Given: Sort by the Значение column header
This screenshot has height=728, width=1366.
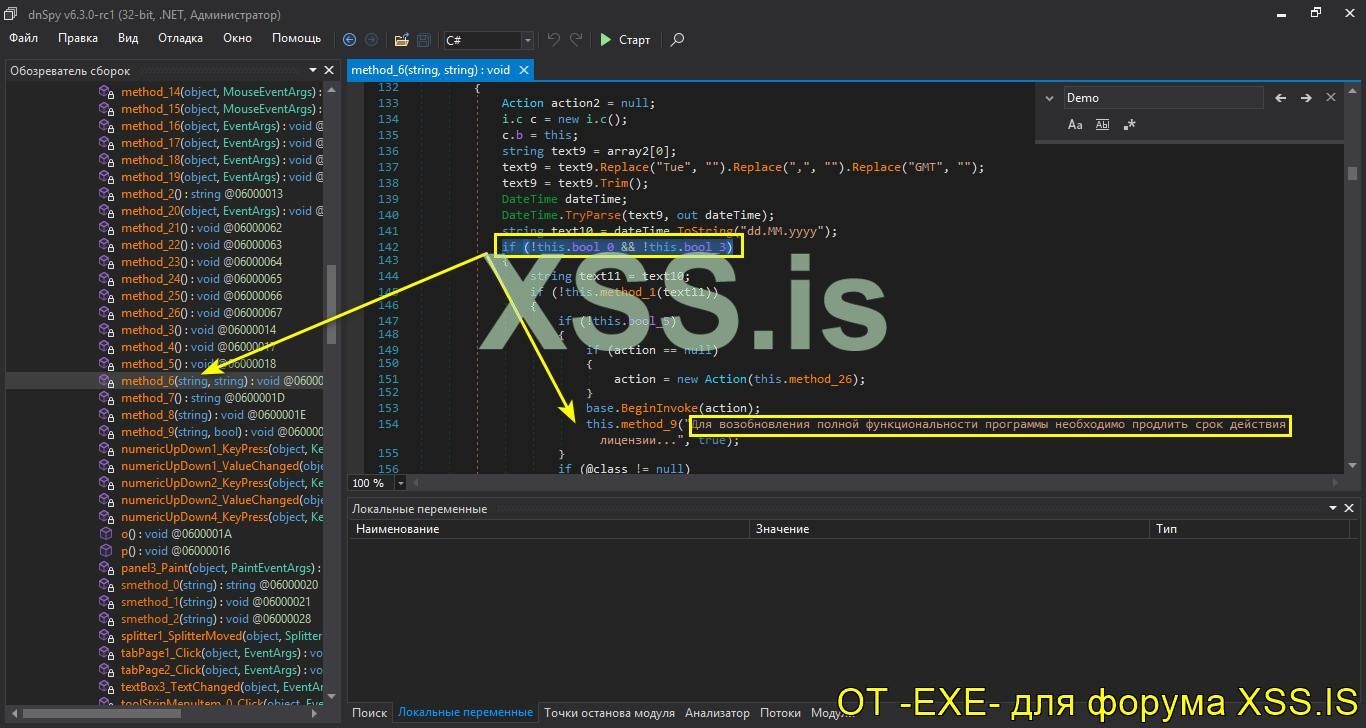Looking at the screenshot, I should (x=949, y=529).
